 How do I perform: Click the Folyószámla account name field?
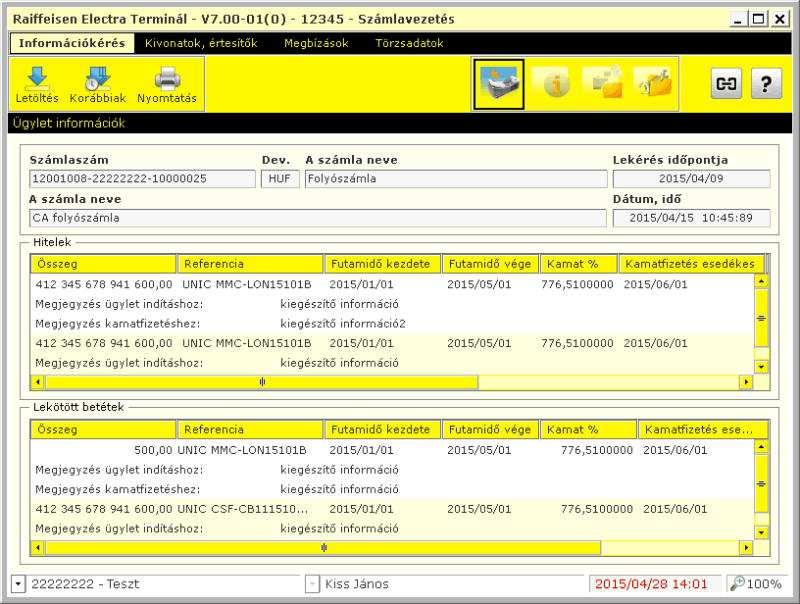click(456, 179)
